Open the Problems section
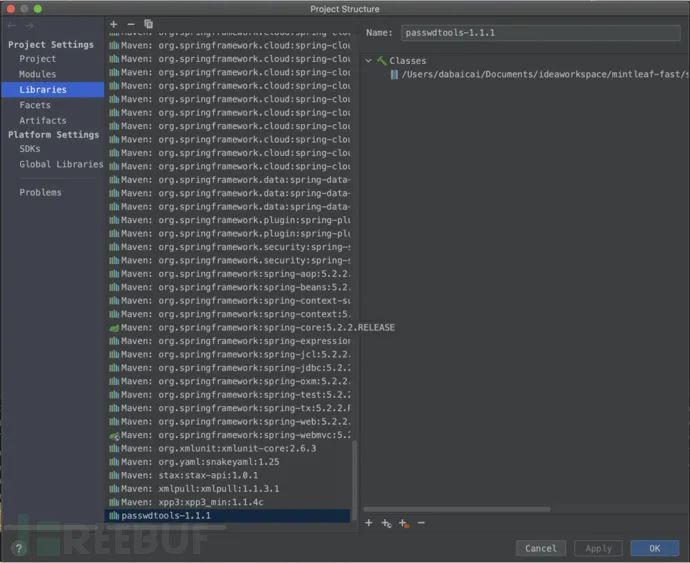This screenshot has width=690, height=563. click(x=40, y=192)
